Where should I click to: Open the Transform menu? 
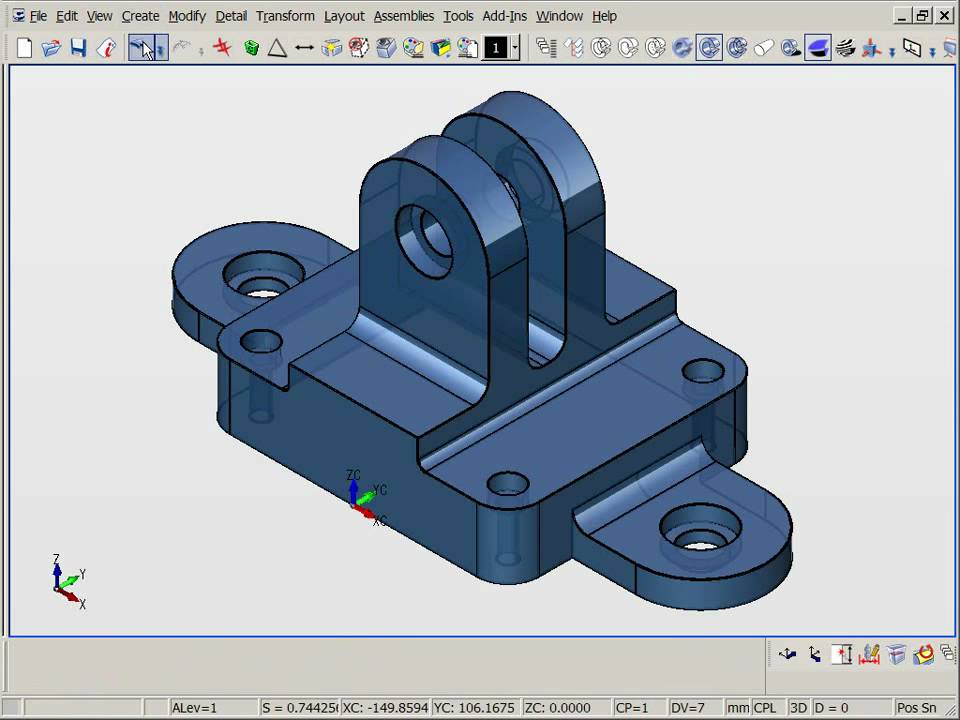click(285, 16)
